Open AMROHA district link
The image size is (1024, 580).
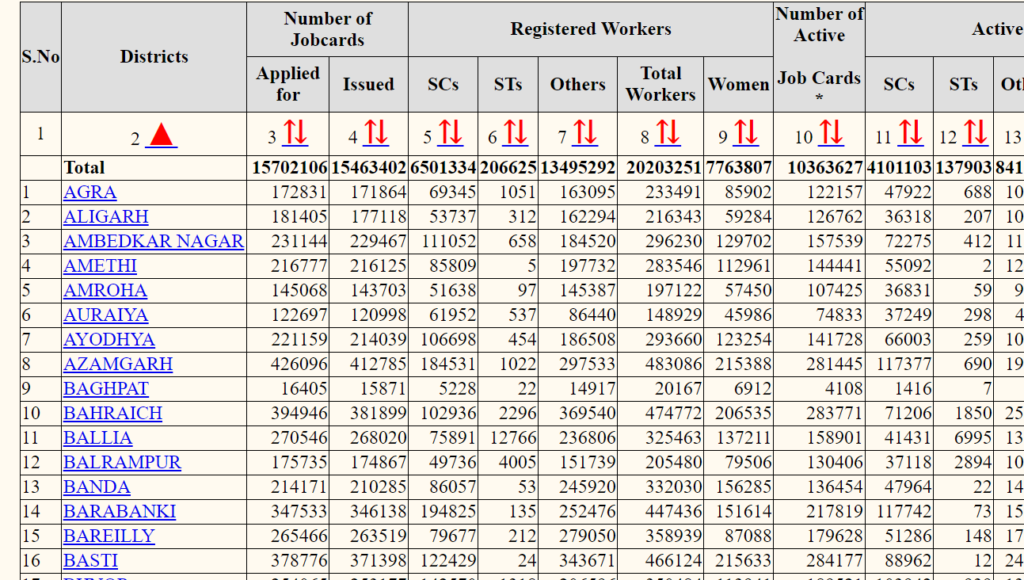point(105,291)
